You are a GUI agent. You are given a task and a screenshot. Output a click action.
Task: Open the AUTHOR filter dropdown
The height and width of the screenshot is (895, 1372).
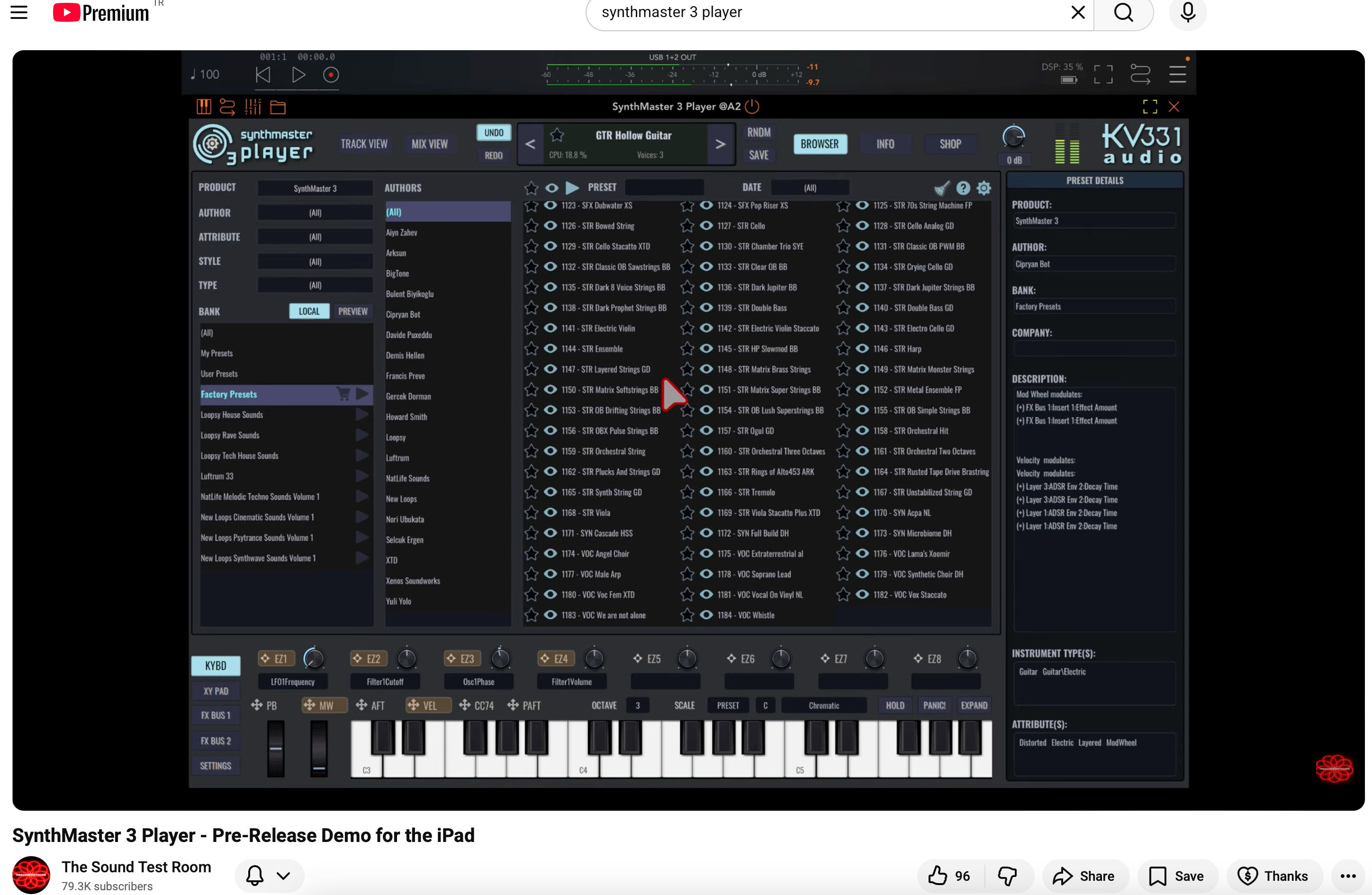tap(315, 213)
